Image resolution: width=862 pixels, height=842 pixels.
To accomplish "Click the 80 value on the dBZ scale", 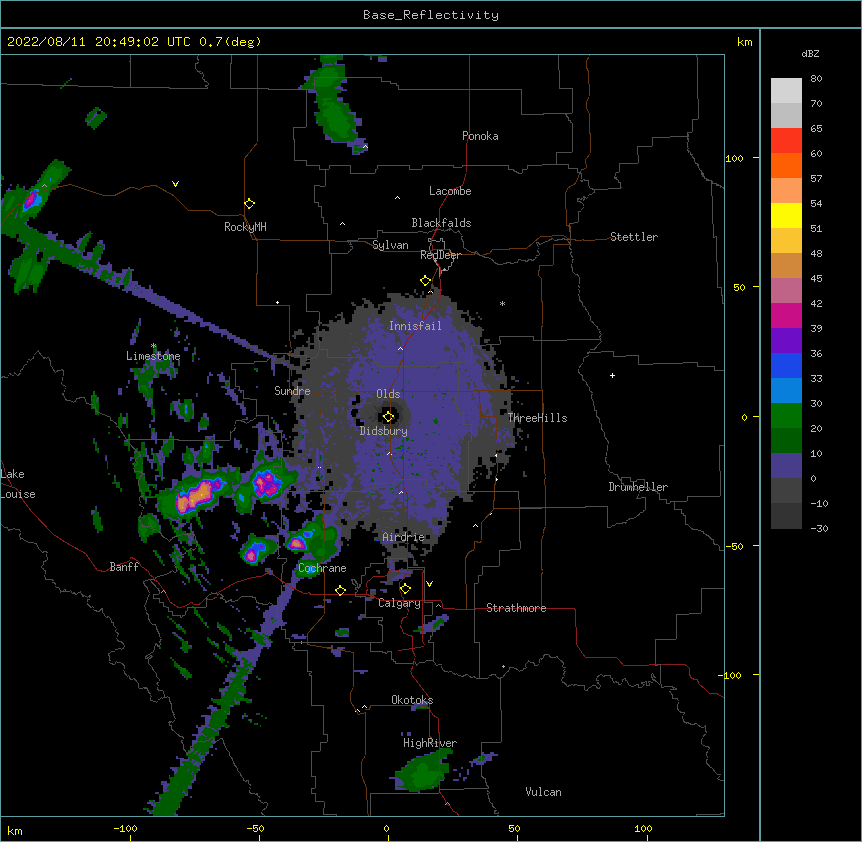I will click(x=816, y=79).
